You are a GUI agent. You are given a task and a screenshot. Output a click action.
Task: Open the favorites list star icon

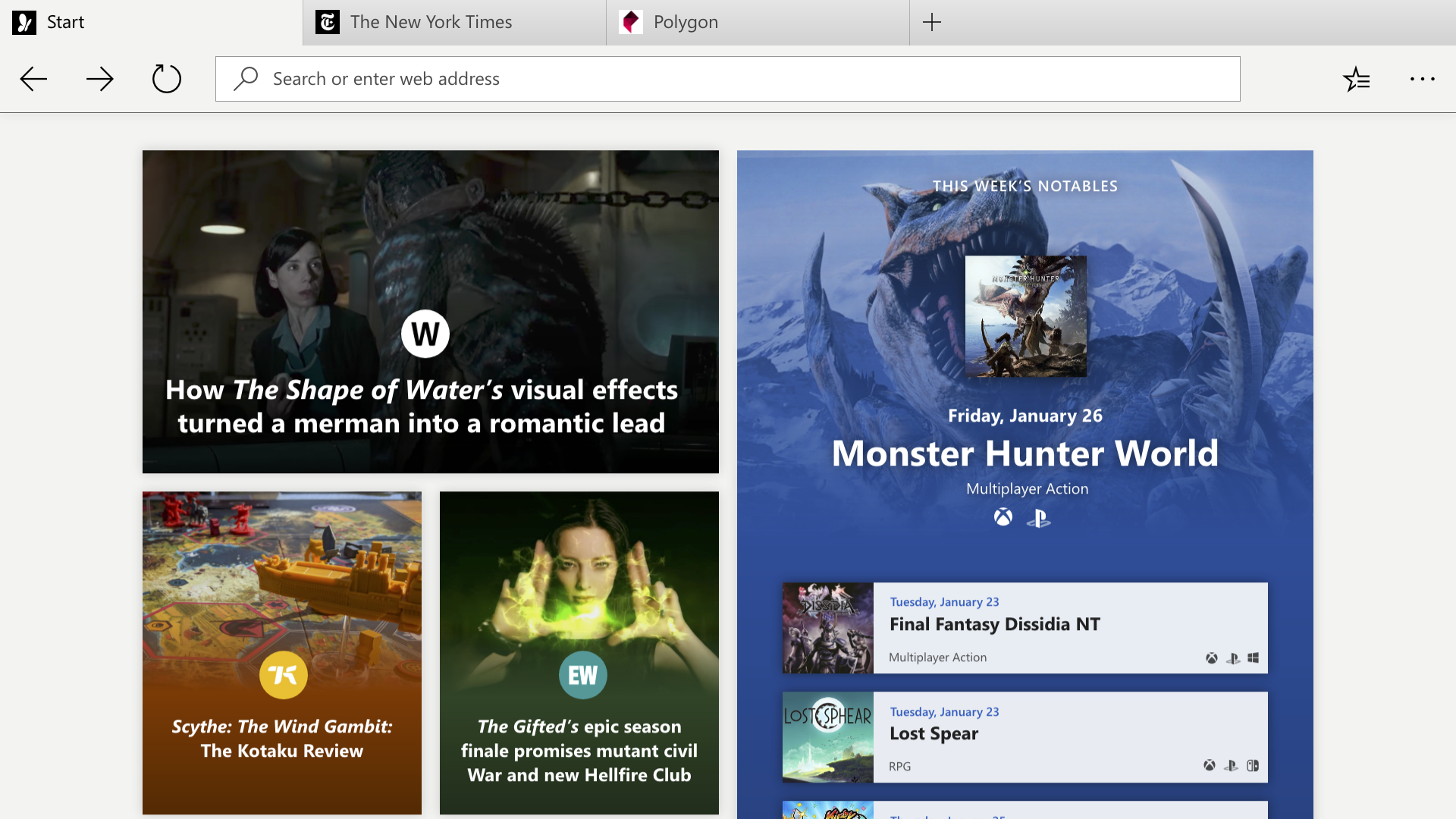click(x=1356, y=79)
